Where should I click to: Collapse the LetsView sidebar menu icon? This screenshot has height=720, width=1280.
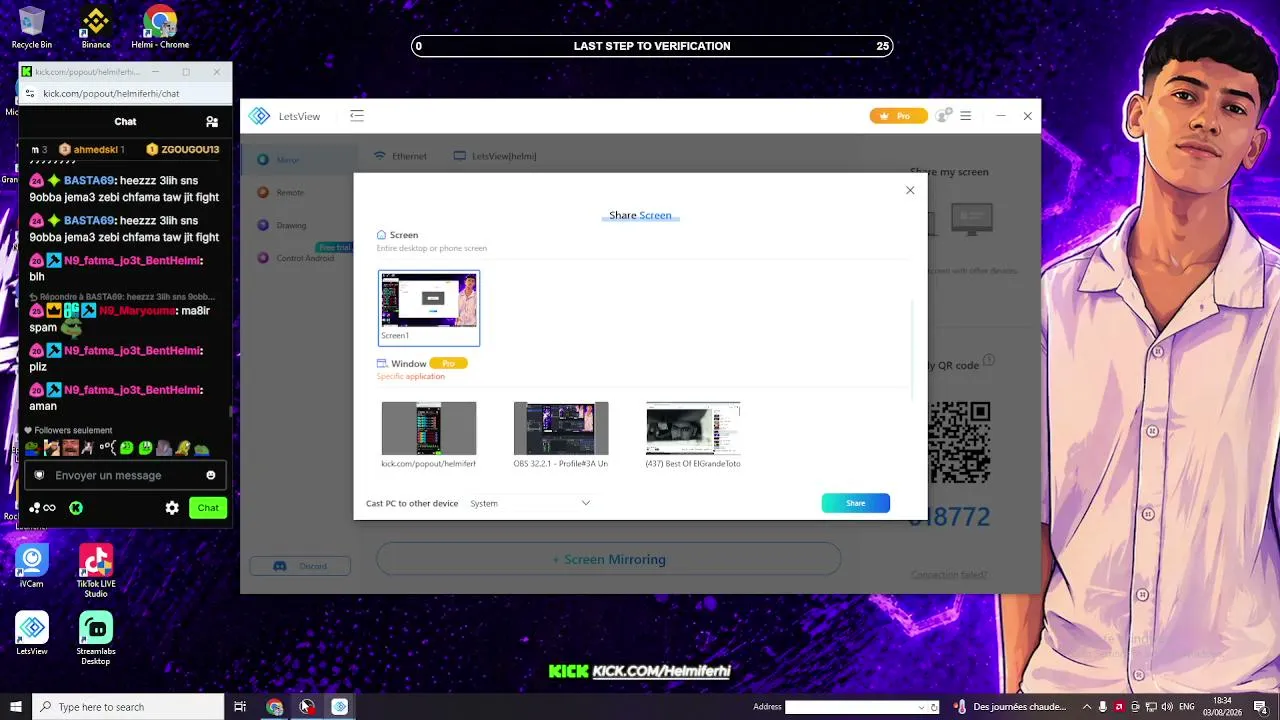pyautogui.click(x=357, y=116)
